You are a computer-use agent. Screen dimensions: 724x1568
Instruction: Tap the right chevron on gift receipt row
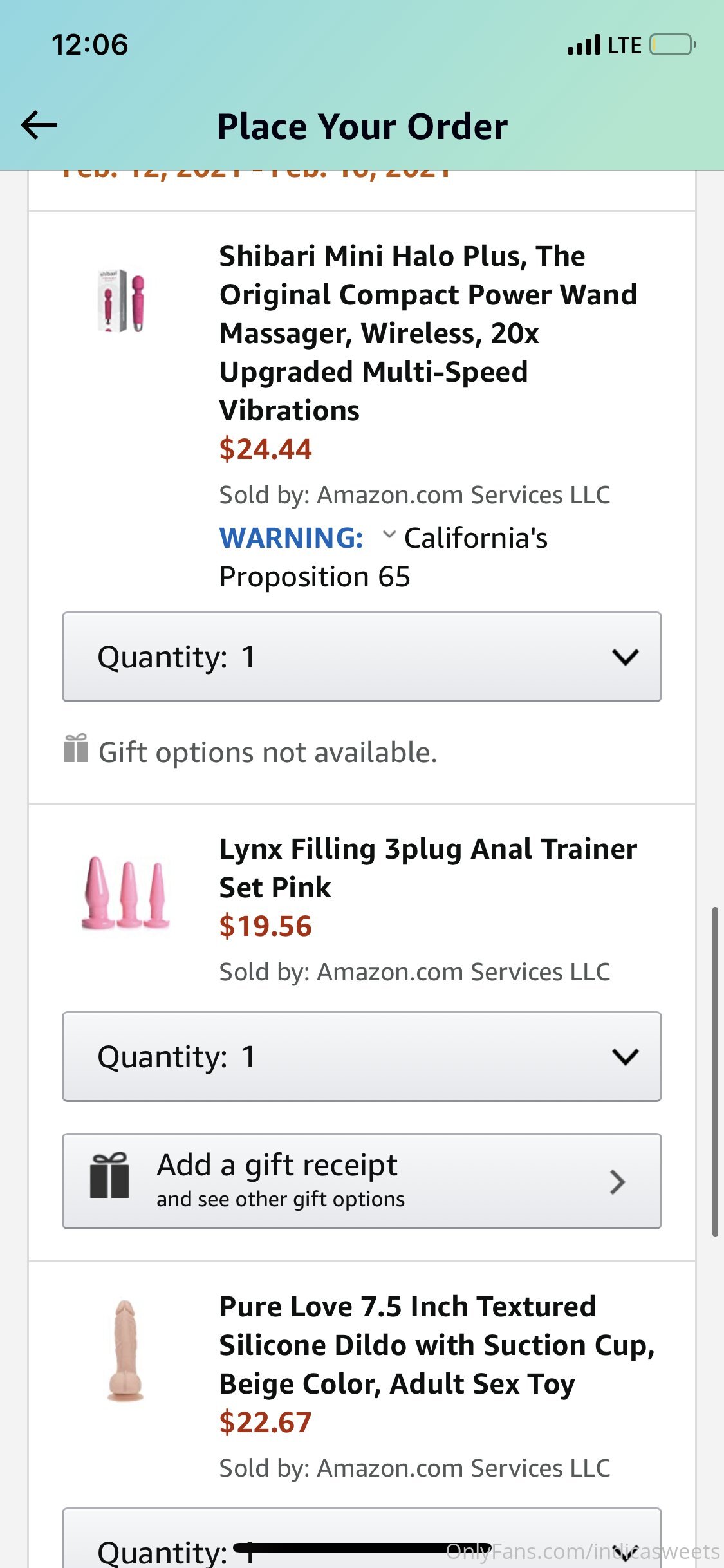coord(617,1182)
